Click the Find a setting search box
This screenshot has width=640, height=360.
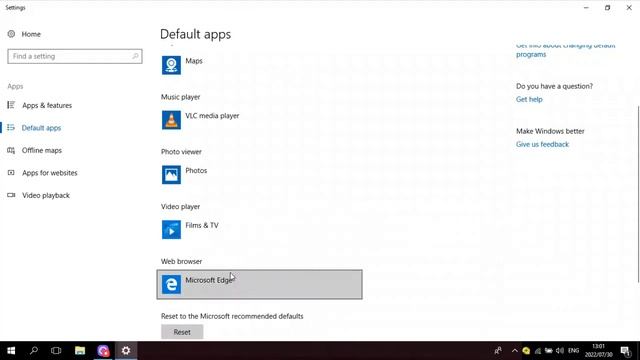(75, 56)
